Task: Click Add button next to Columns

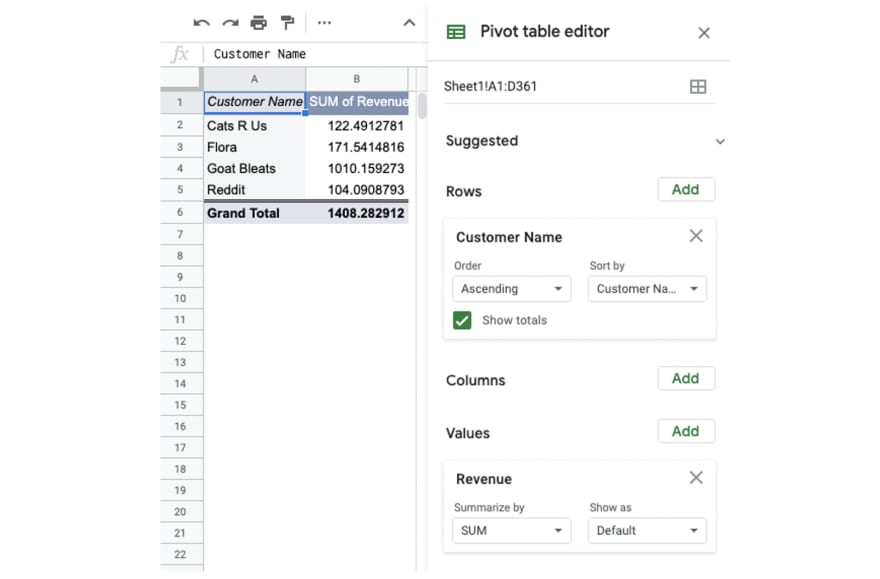Action: pos(686,379)
